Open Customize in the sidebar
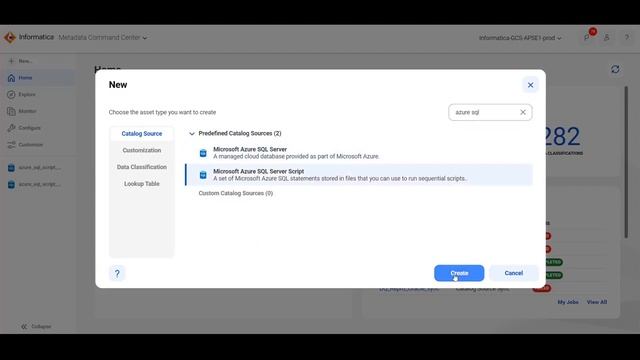Screen dimensions: 640x360 [39, 144]
